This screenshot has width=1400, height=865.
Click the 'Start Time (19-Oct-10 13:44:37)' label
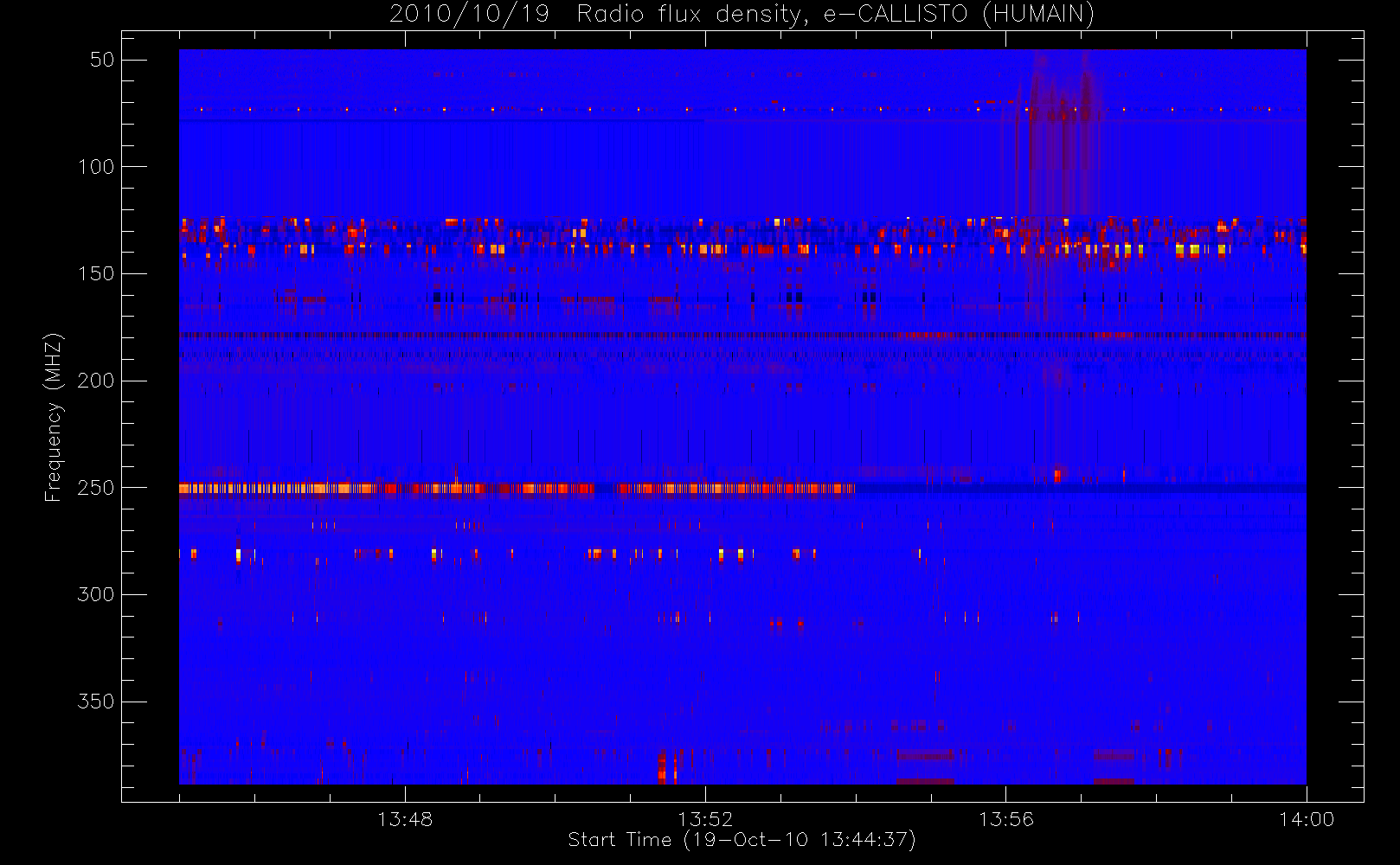tap(742, 840)
